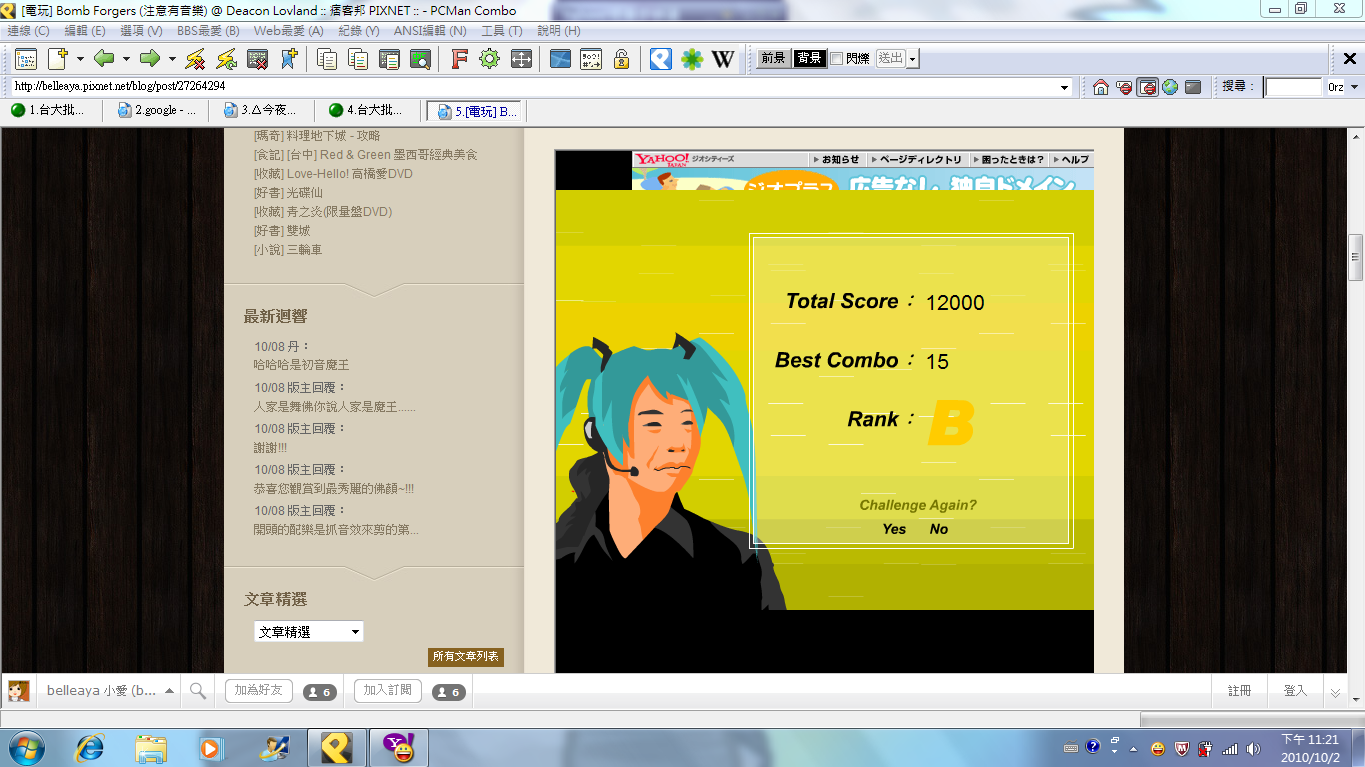Open the Orz search engine dropdown

point(1354,87)
